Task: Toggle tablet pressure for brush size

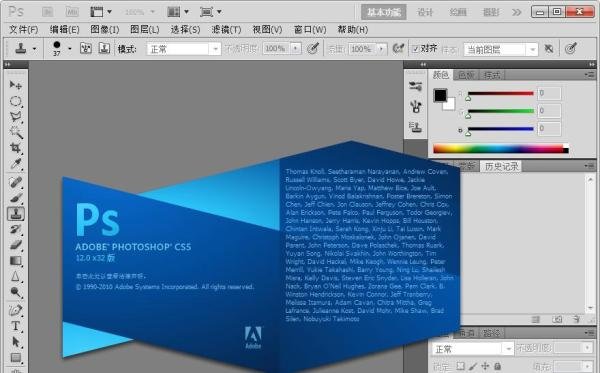Action: 571,49
